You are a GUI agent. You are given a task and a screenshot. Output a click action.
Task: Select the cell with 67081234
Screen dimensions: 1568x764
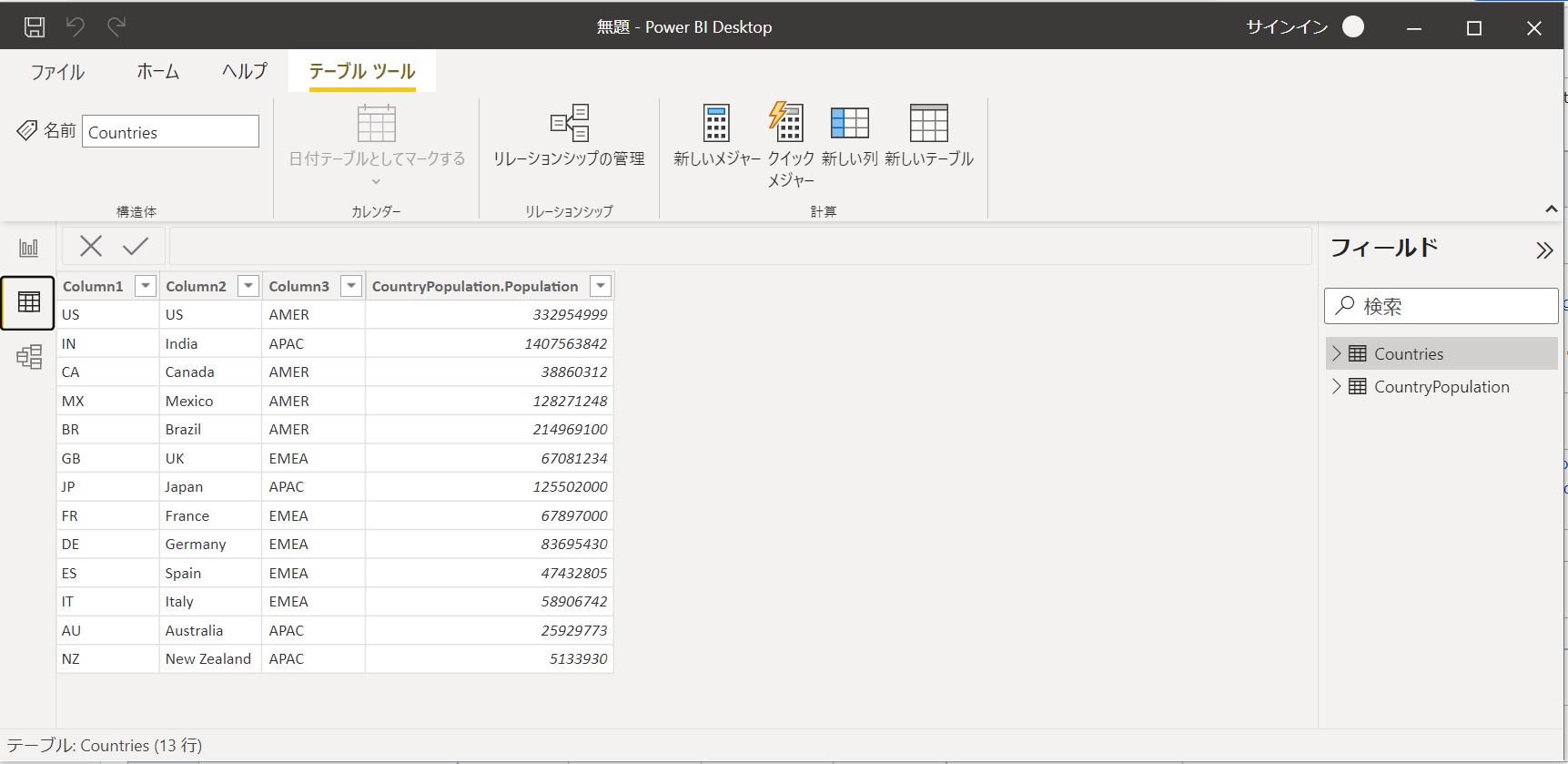[490, 458]
